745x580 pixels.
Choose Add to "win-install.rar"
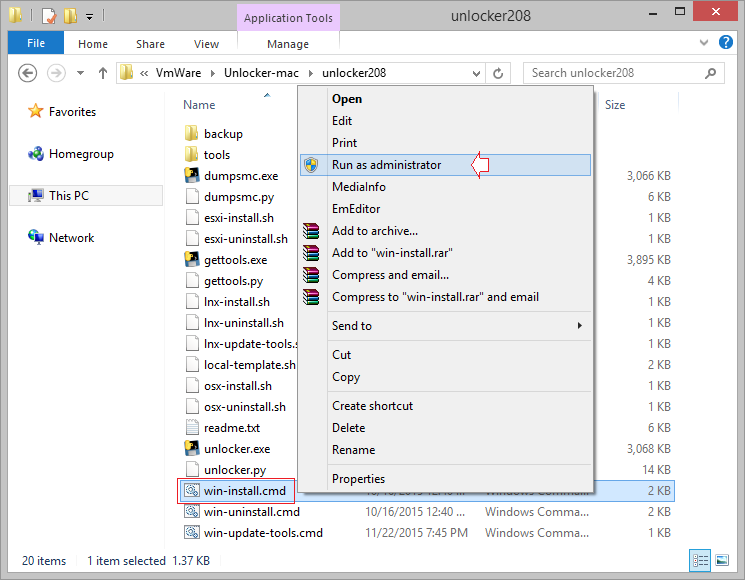point(445,253)
